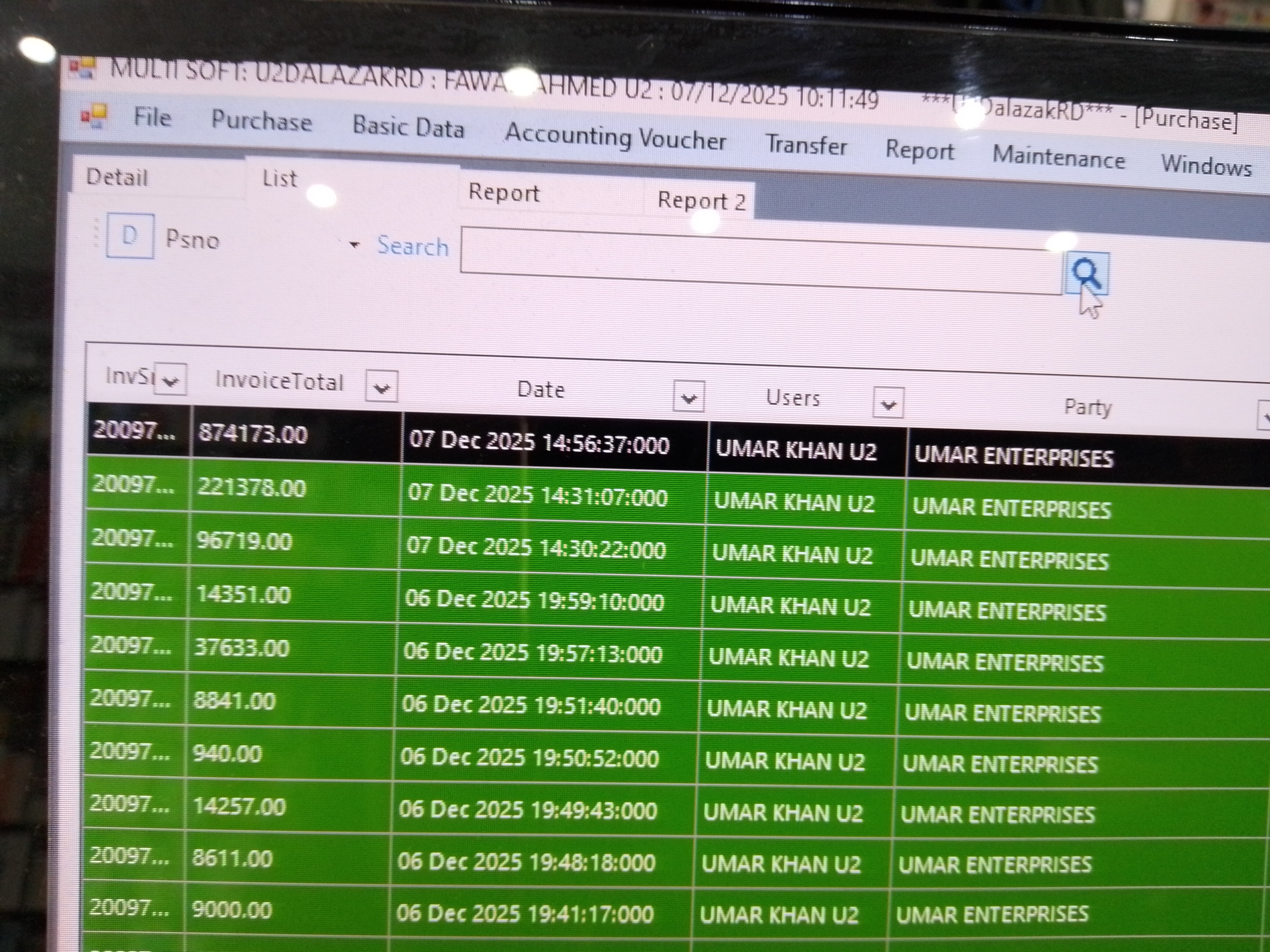
Task: Open the Report tab next to List
Action: tap(503, 193)
